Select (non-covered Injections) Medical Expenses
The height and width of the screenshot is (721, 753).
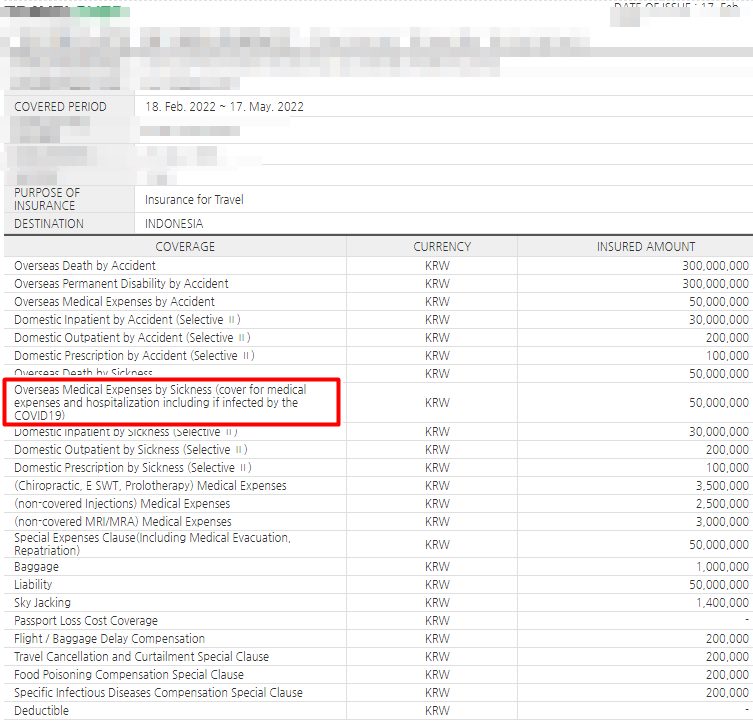[122, 503]
